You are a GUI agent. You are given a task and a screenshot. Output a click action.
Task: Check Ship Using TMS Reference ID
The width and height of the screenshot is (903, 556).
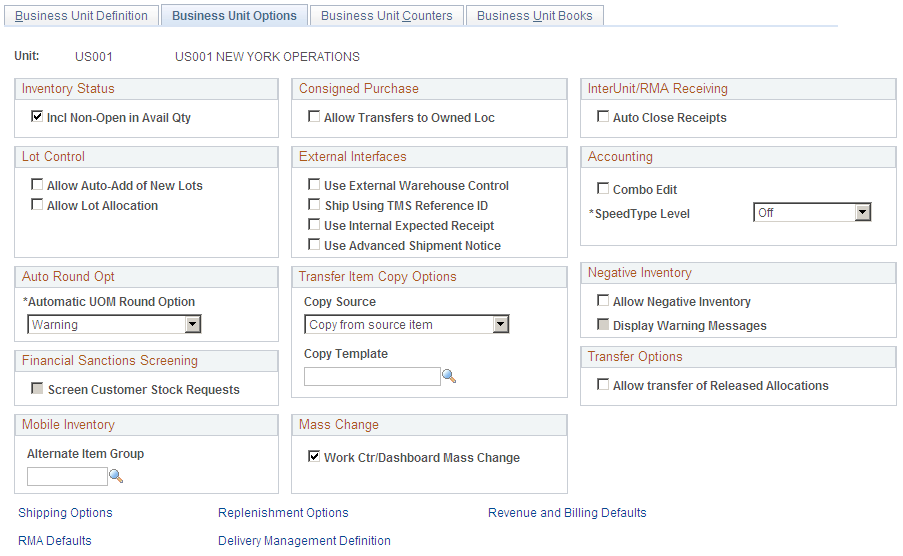click(314, 205)
